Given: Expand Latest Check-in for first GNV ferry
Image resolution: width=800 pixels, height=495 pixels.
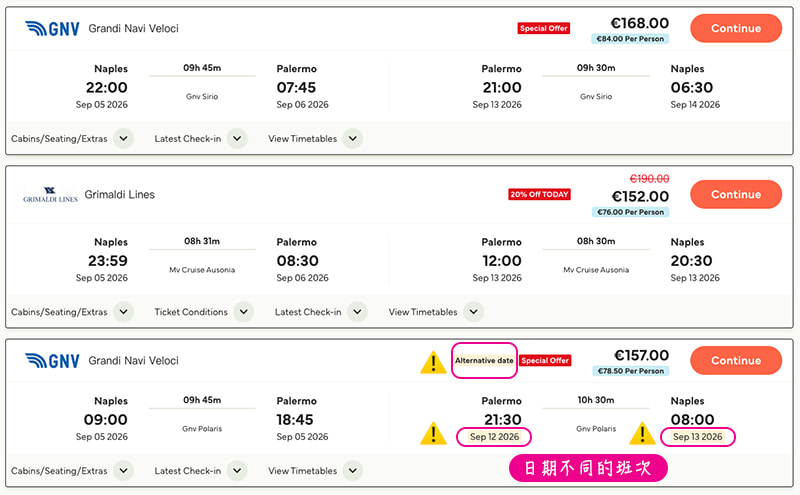Looking at the screenshot, I should [237, 139].
